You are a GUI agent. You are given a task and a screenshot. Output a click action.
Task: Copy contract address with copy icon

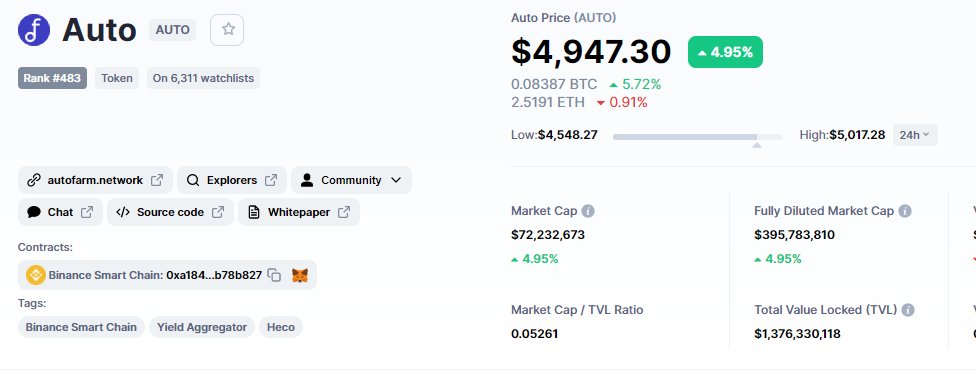point(274,275)
